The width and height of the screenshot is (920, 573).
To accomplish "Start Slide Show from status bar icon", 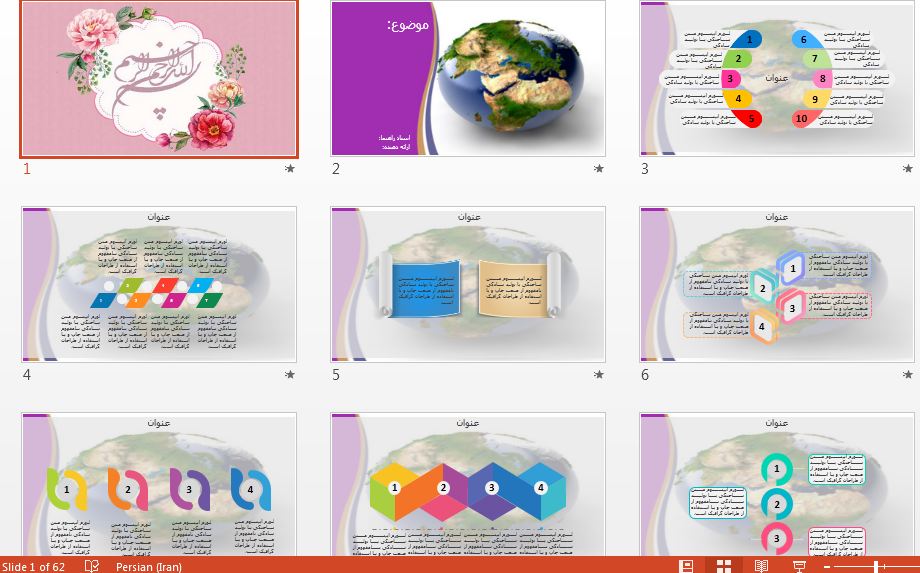I will [x=799, y=566].
